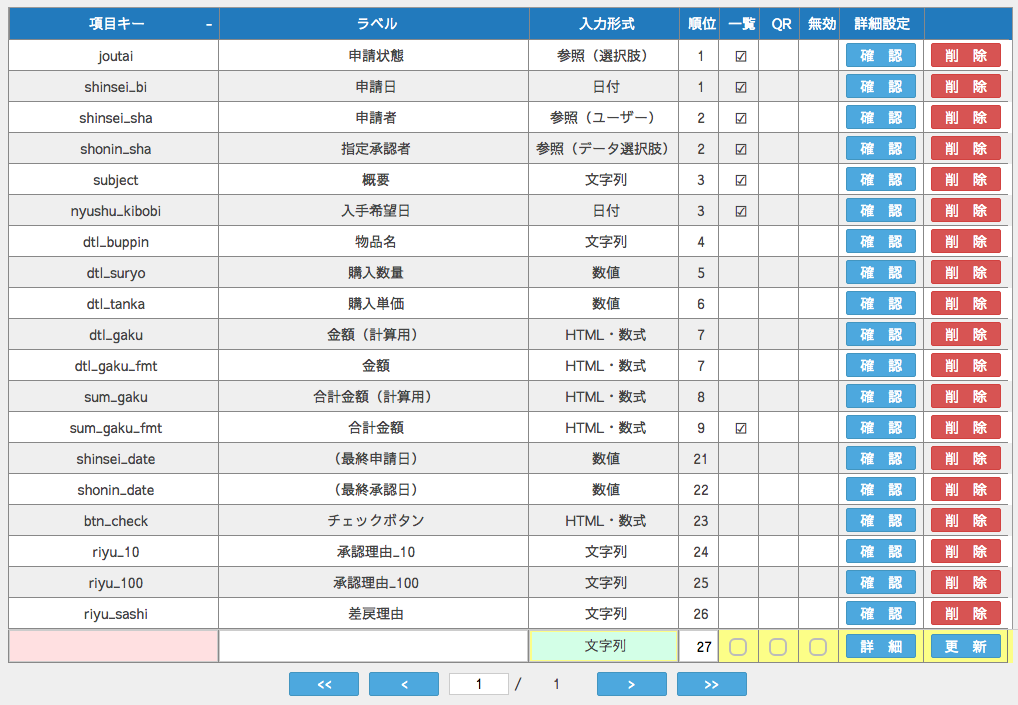Go to previous page with < button
The image size is (1018, 705).
(x=404, y=684)
